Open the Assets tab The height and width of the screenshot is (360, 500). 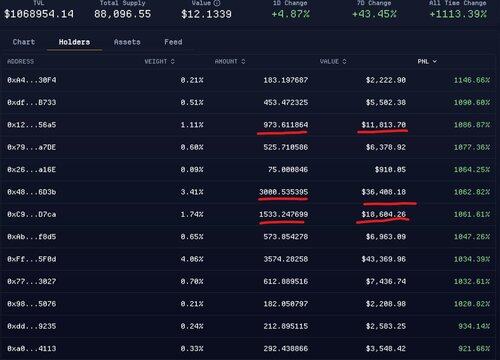click(x=127, y=42)
